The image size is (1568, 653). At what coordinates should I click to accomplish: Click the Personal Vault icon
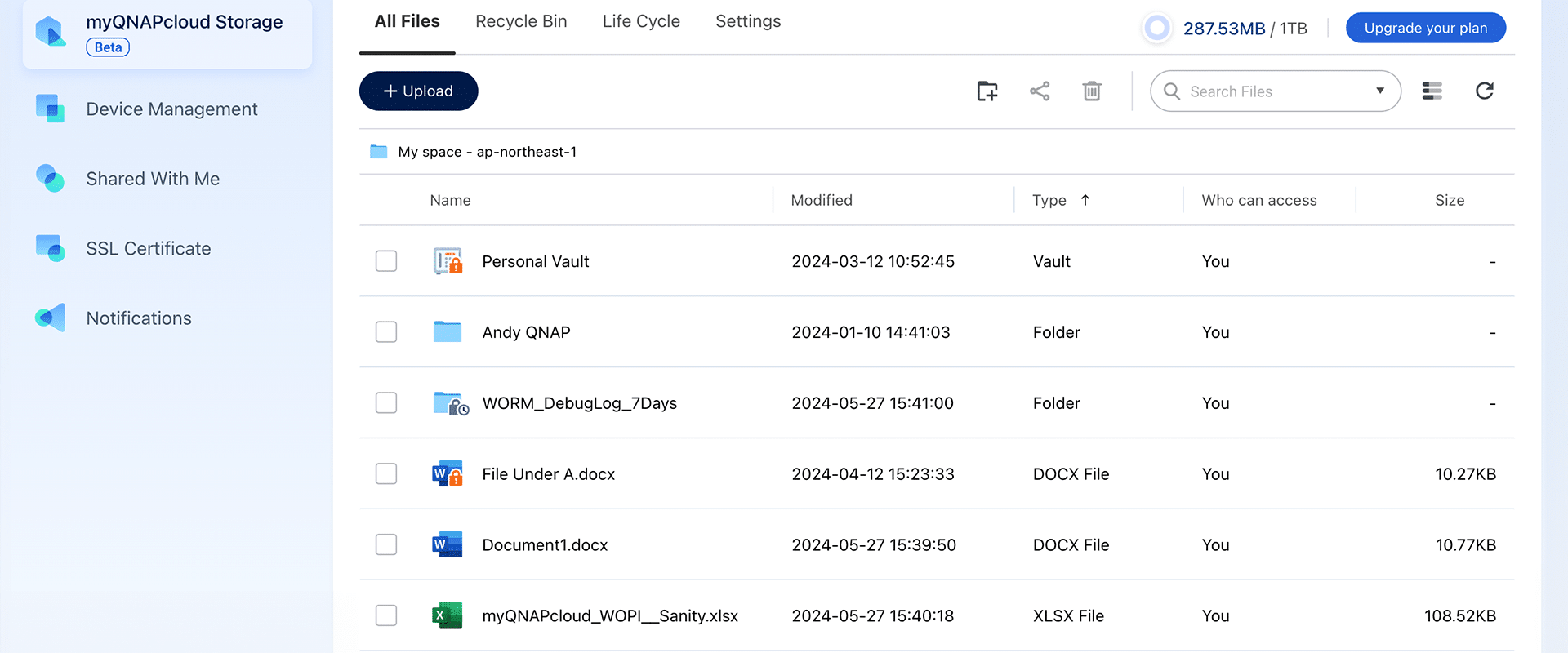448,261
